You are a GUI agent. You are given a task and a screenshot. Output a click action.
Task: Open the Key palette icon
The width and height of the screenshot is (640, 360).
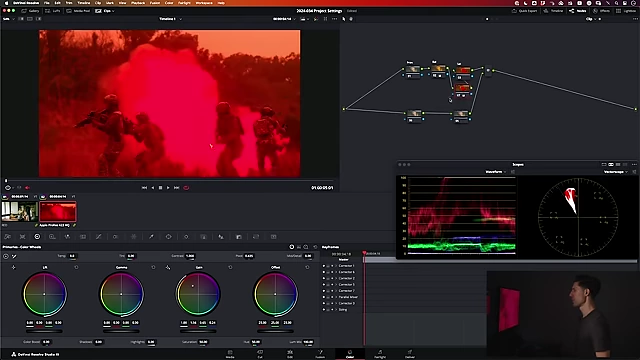click(x=239, y=237)
